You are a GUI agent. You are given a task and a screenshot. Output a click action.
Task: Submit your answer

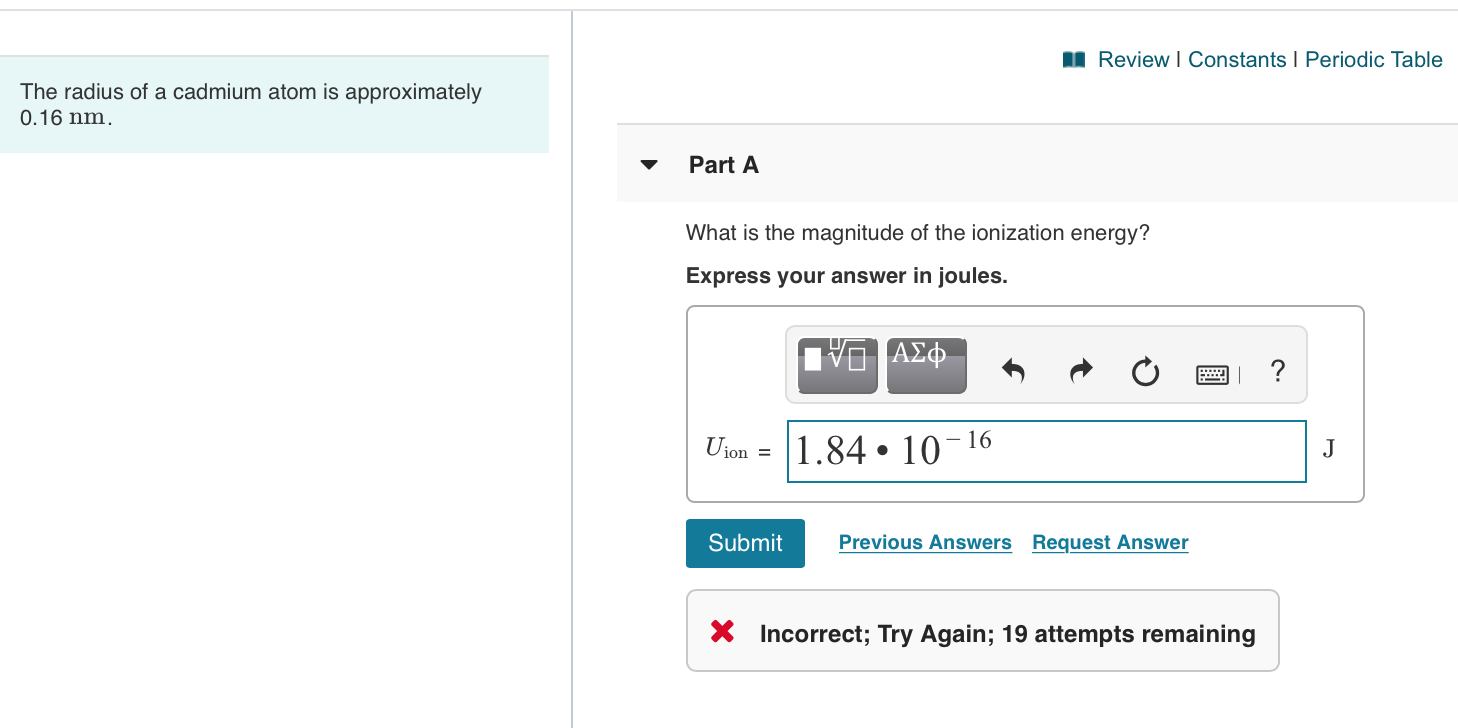[745, 543]
